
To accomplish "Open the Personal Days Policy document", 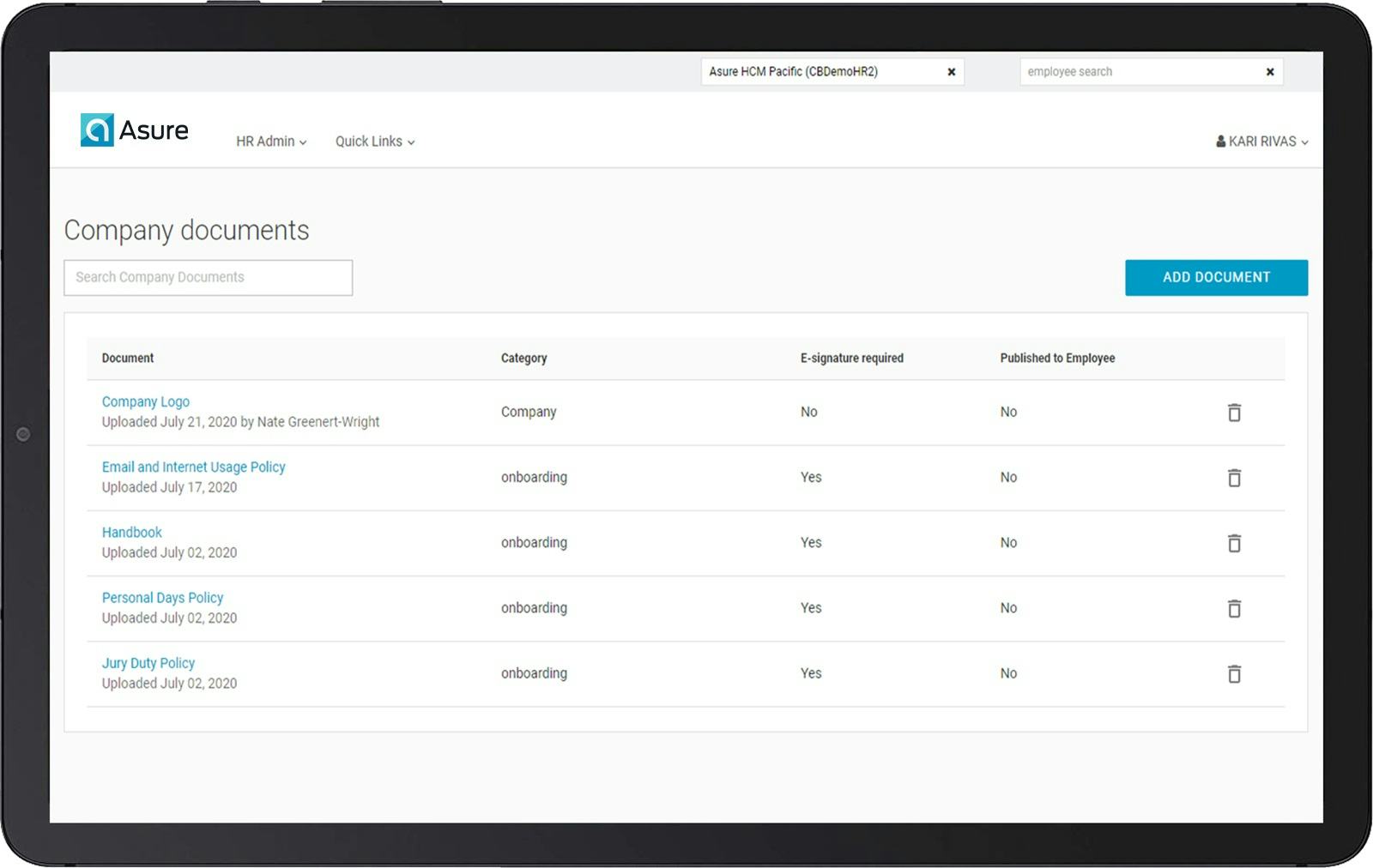I will (162, 597).
